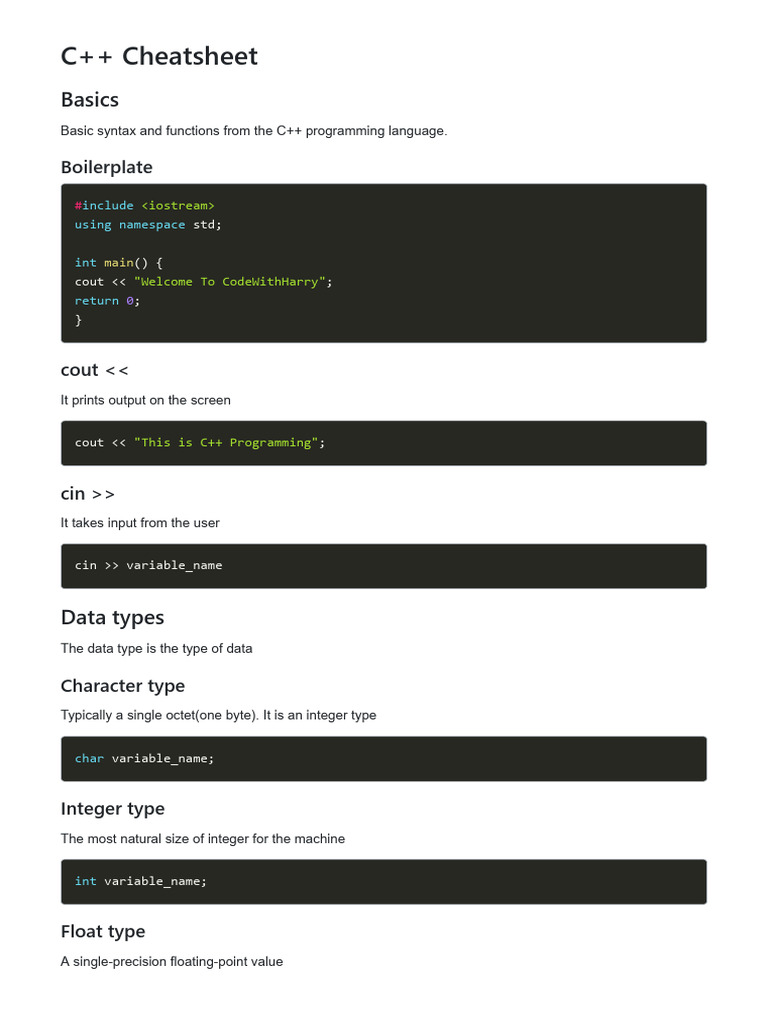Click the Character type heading
The image size is (768, 1024).
(123, 686)
